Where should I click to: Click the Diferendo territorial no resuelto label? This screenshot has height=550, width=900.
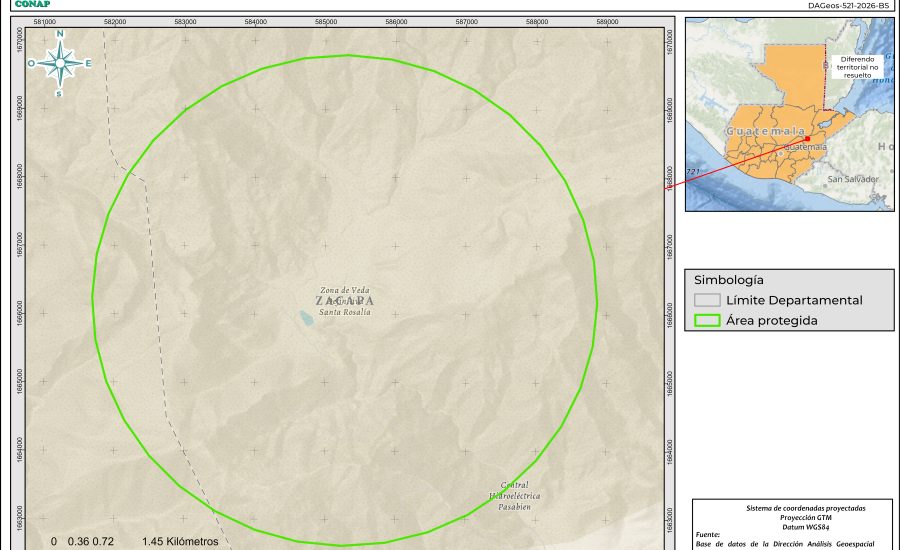(856, 66)
